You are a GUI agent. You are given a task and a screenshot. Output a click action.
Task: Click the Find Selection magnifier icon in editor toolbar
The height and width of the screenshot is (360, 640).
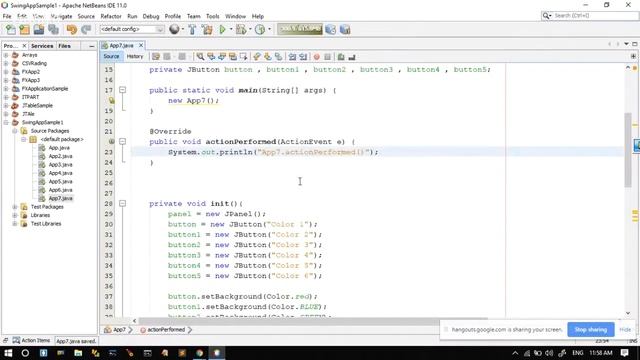200,57
